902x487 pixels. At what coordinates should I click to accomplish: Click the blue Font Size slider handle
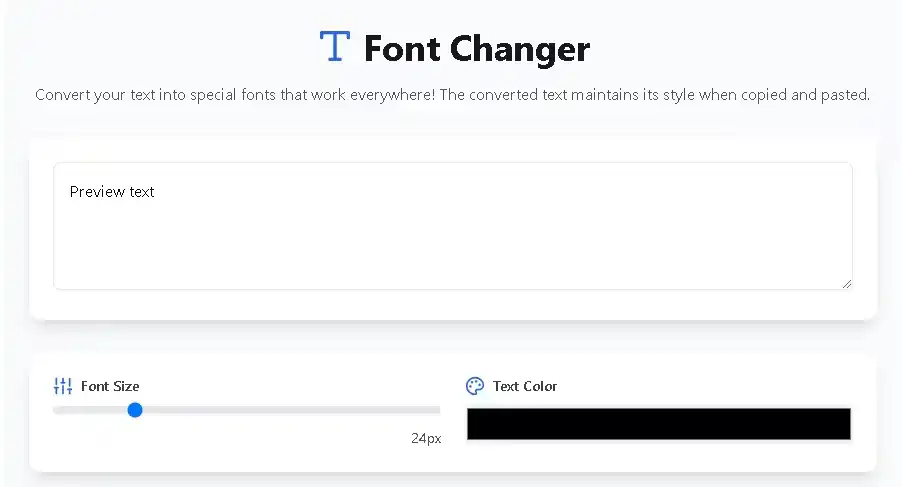click(135, 410)
